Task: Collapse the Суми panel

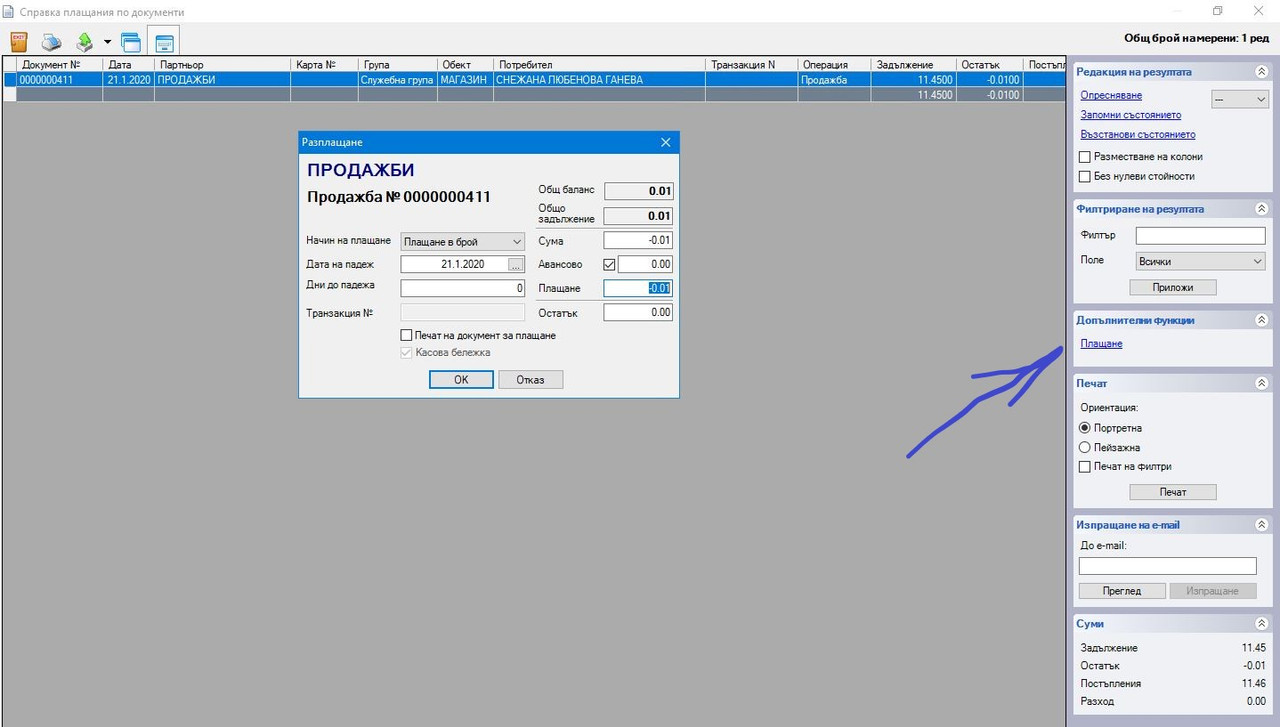Action: 1261,623
